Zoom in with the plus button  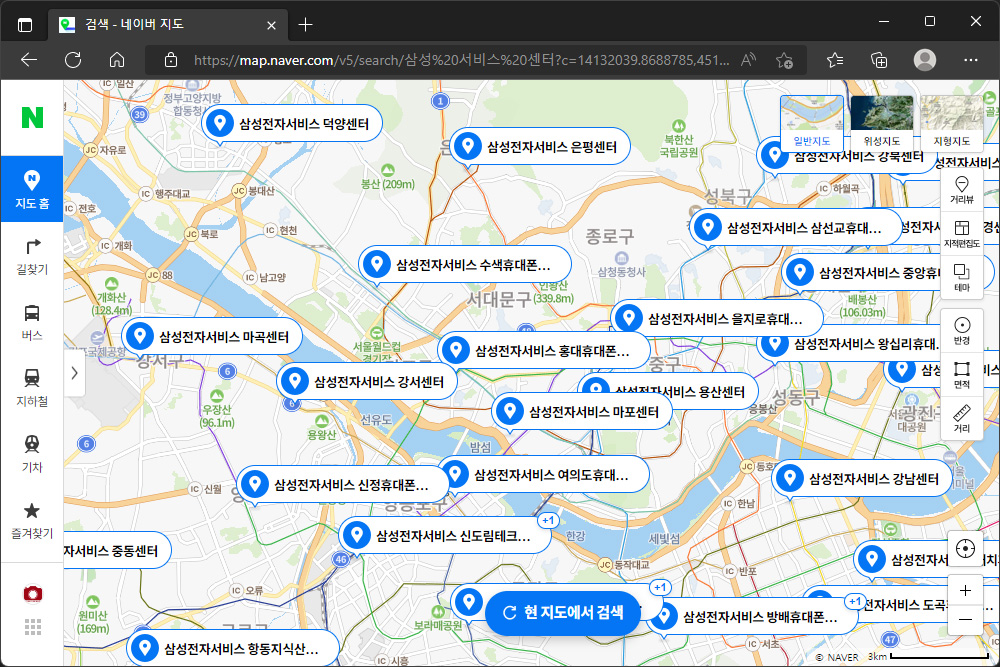point(965,590)
